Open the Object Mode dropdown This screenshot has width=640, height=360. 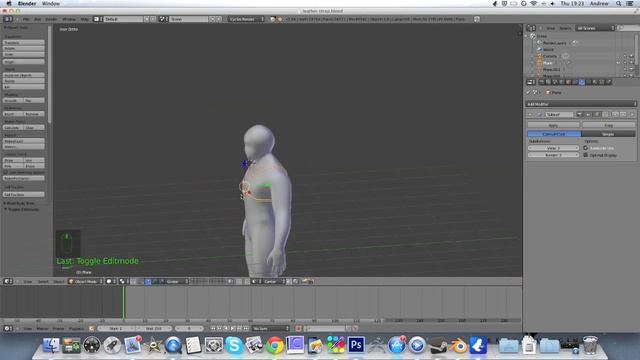pyautogui.click(x=85, y=281)
